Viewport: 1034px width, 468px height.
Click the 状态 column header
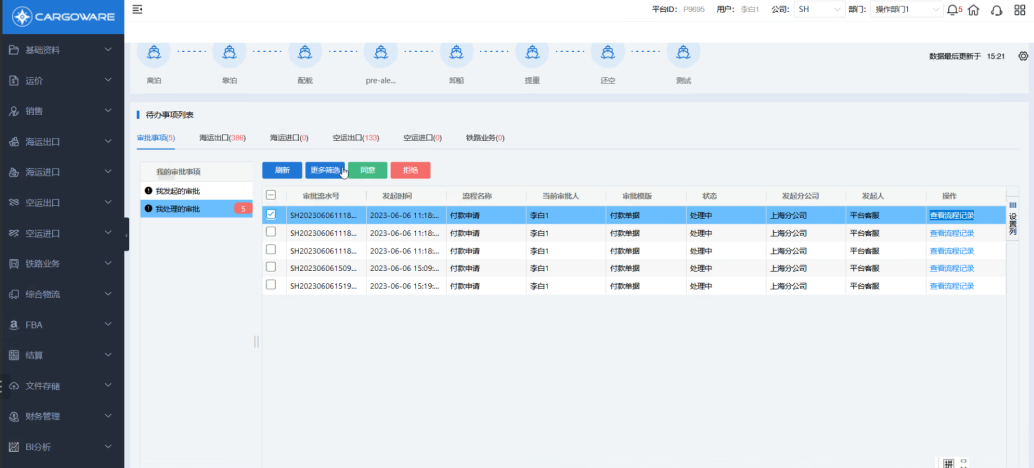[710, 196]
